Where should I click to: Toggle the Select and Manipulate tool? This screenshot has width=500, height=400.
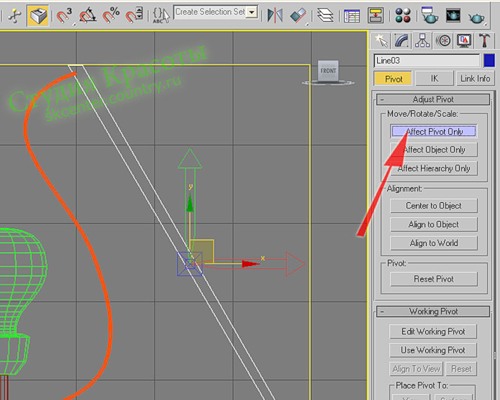(x=15, y=16)
